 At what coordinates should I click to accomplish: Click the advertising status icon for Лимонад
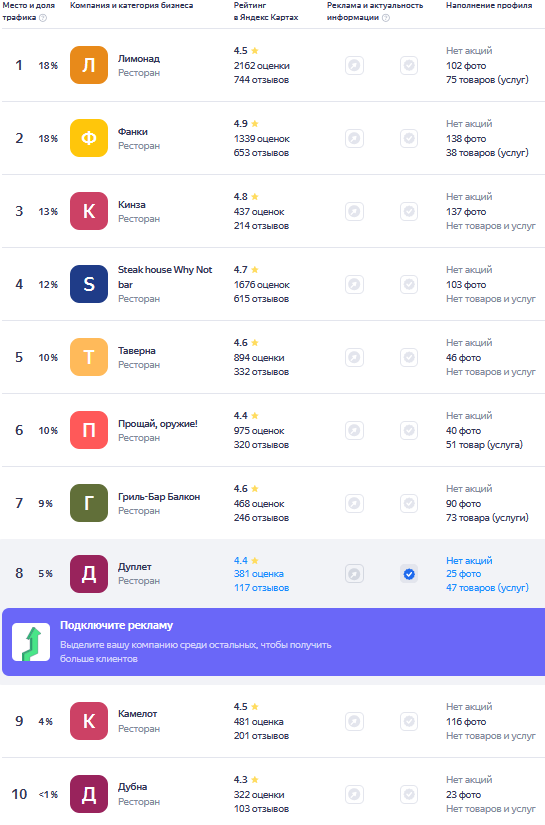pyautogui.click(x=355, y=66)
